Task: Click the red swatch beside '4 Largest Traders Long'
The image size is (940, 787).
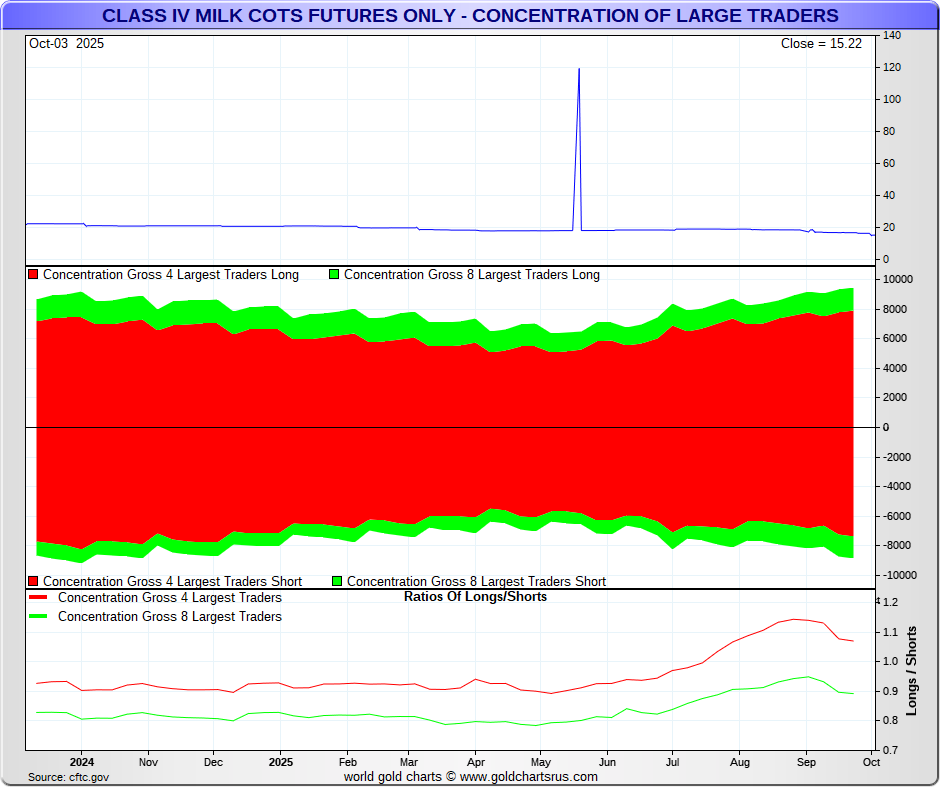Action: (x=33, y=275)
